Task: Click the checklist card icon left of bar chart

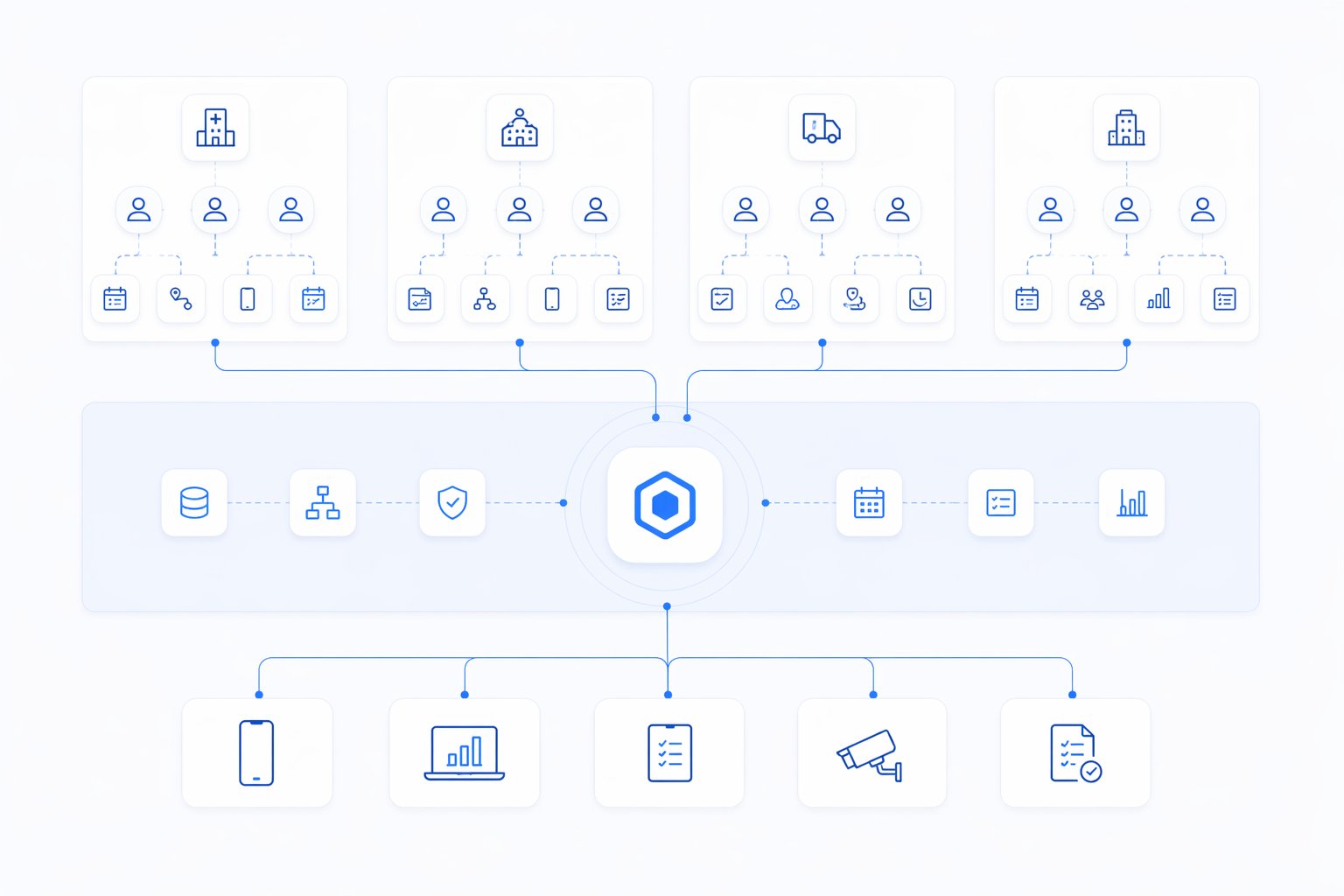Action: 1001,503
